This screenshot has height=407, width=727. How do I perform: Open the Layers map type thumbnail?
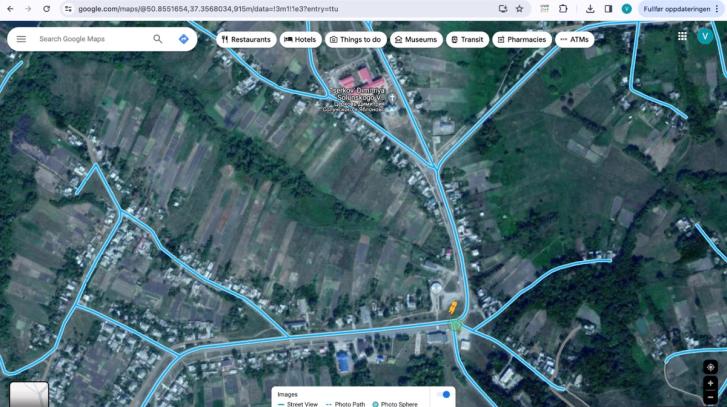(x=29, y=394)
